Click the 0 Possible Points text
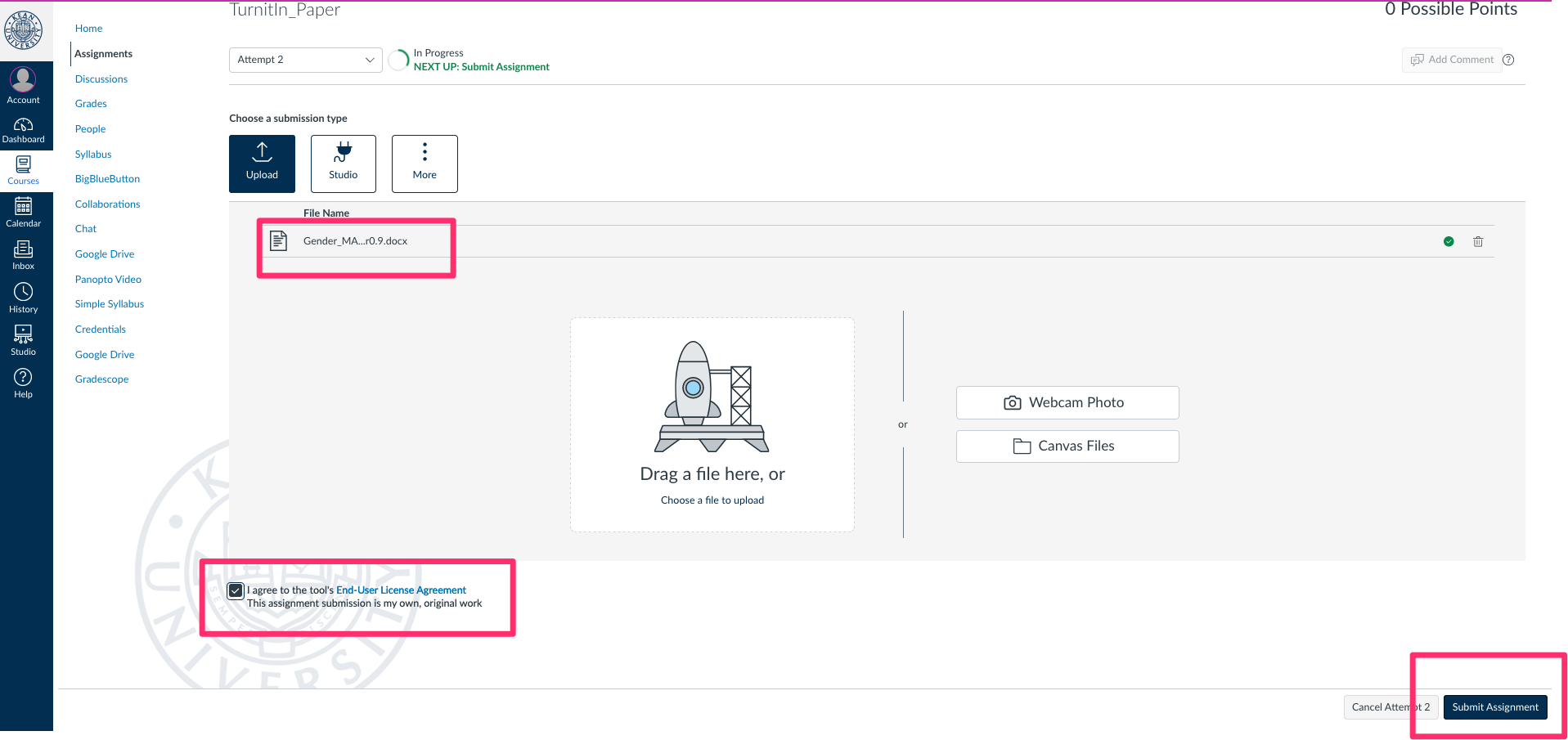The height and width of the screenshot is (740, 1568). pyautogui.click(x=1451, y=9)
